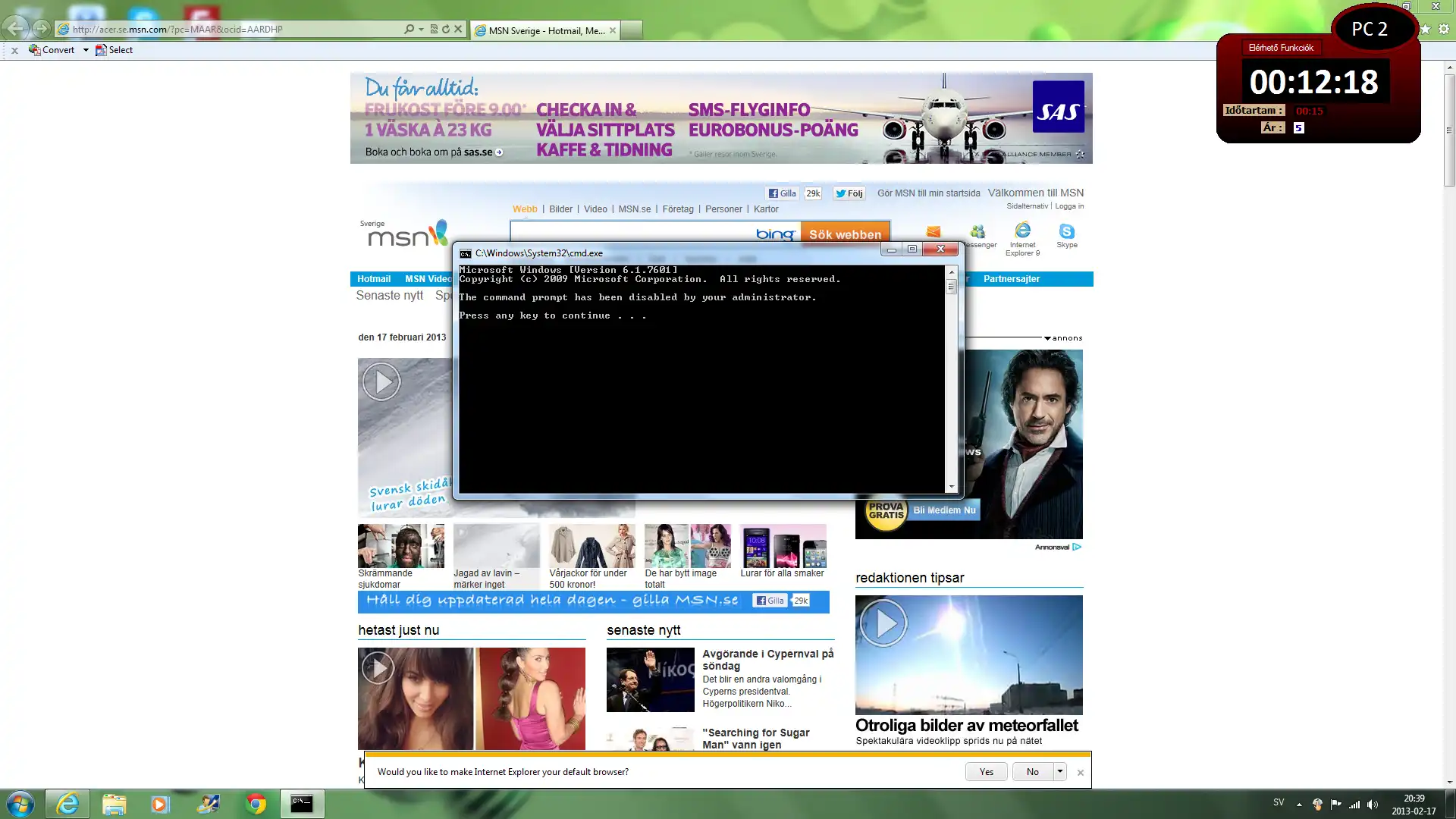Show hidden system tray icons

[1299, 805]
